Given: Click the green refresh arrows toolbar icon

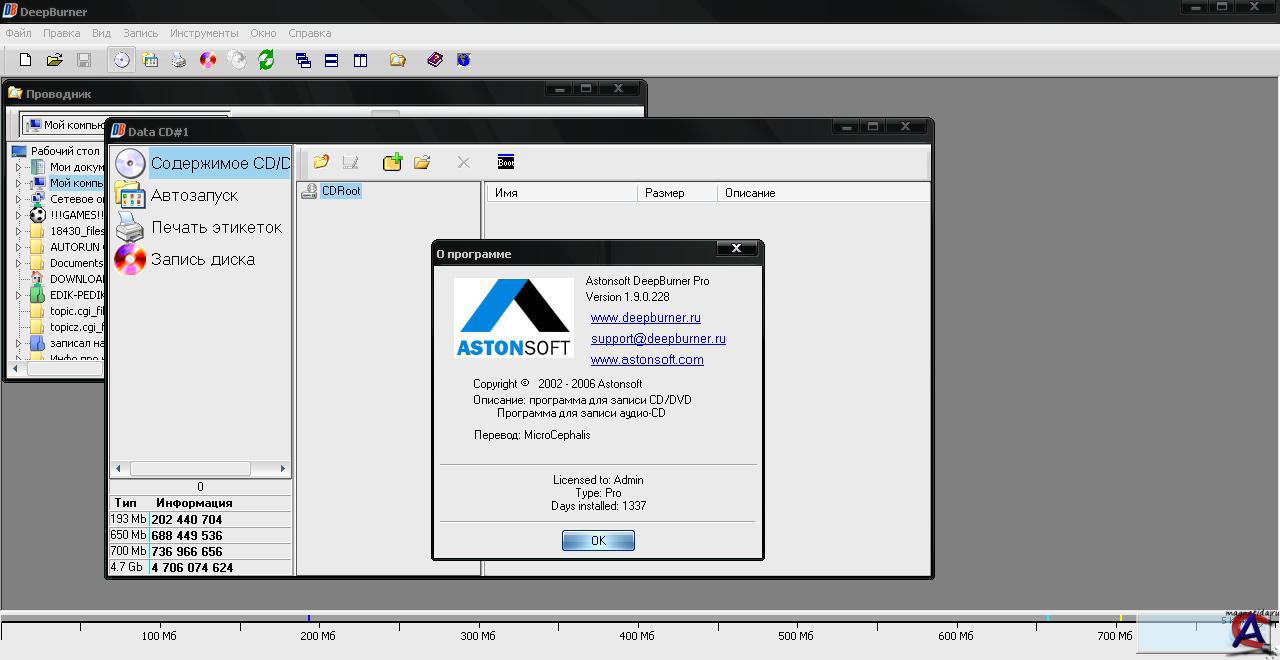Looking at the screenshot, I should [x=266, y=60].
